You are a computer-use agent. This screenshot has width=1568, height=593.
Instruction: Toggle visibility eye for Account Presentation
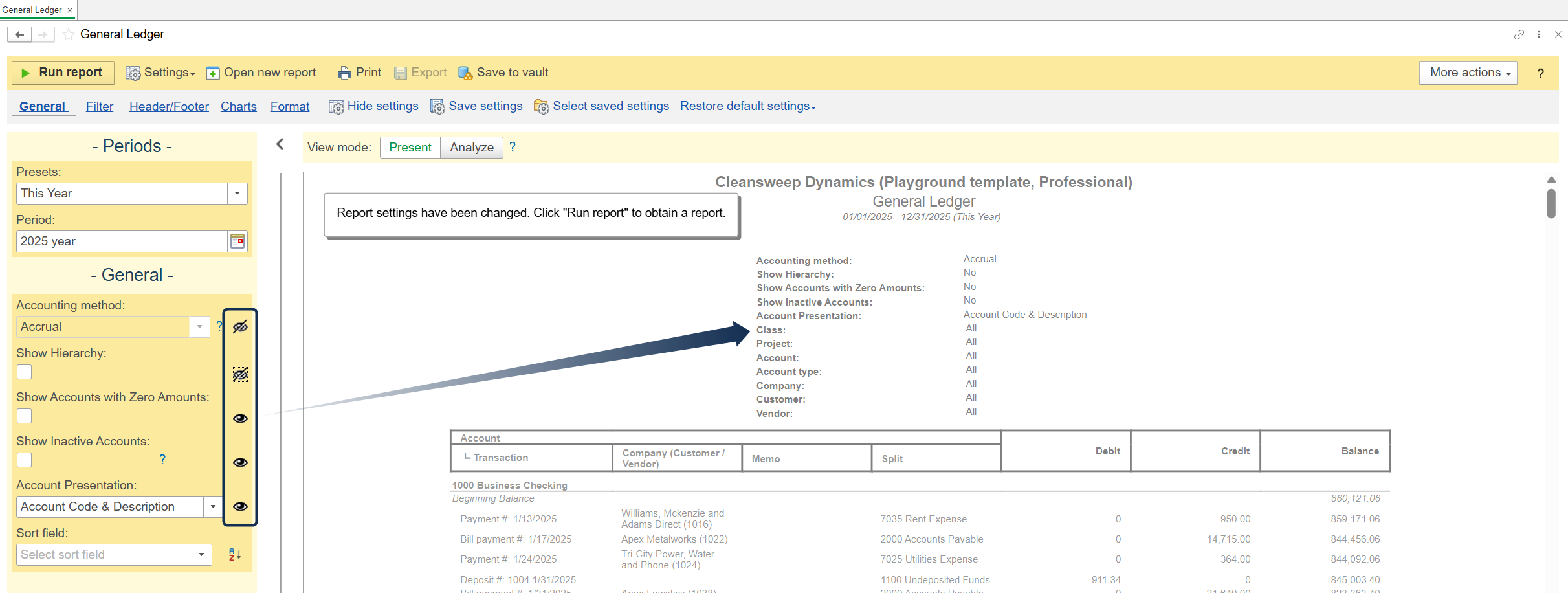click(x=240, y=506)
